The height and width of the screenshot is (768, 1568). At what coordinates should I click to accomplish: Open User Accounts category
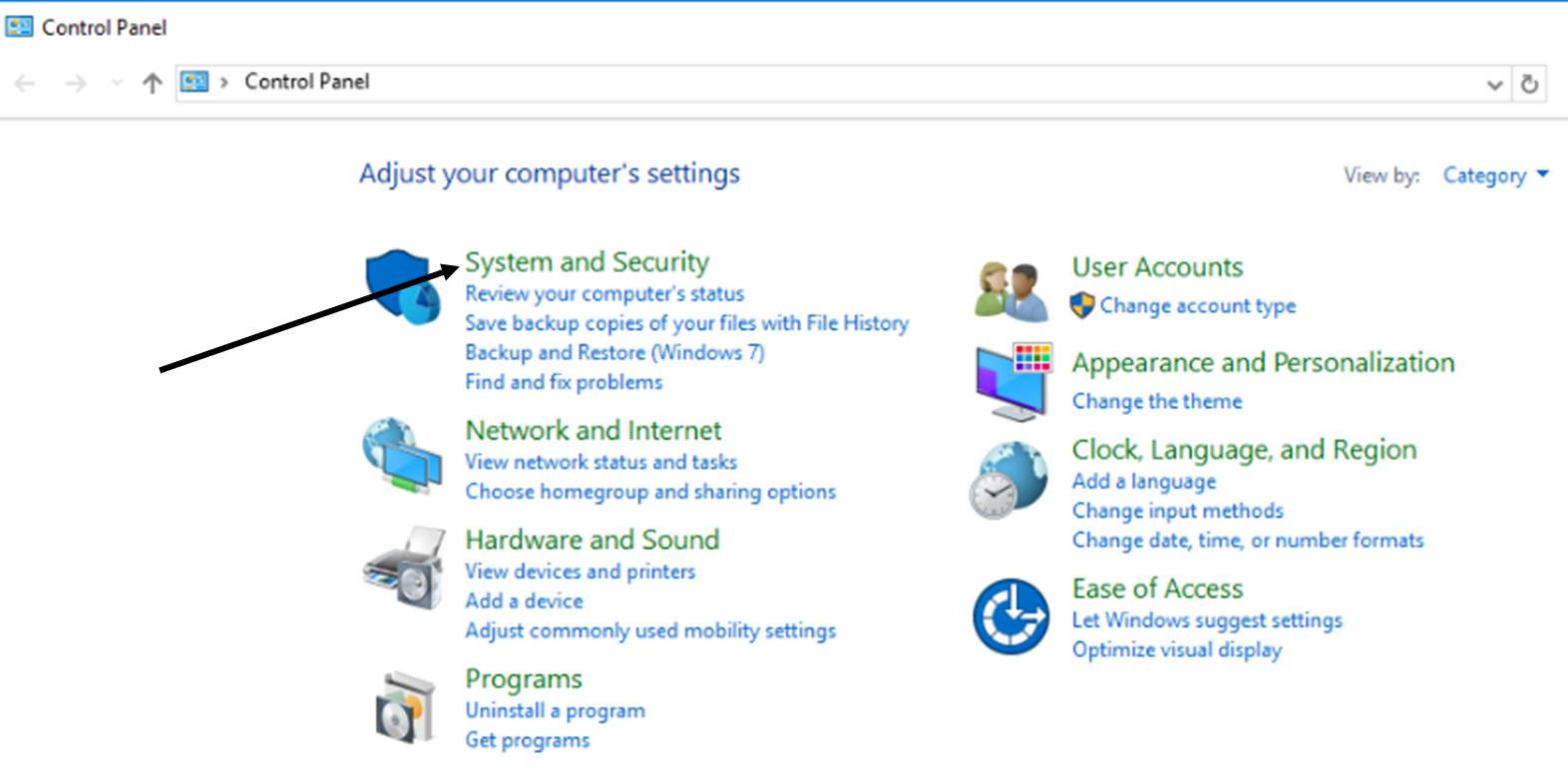point(1157,267)
